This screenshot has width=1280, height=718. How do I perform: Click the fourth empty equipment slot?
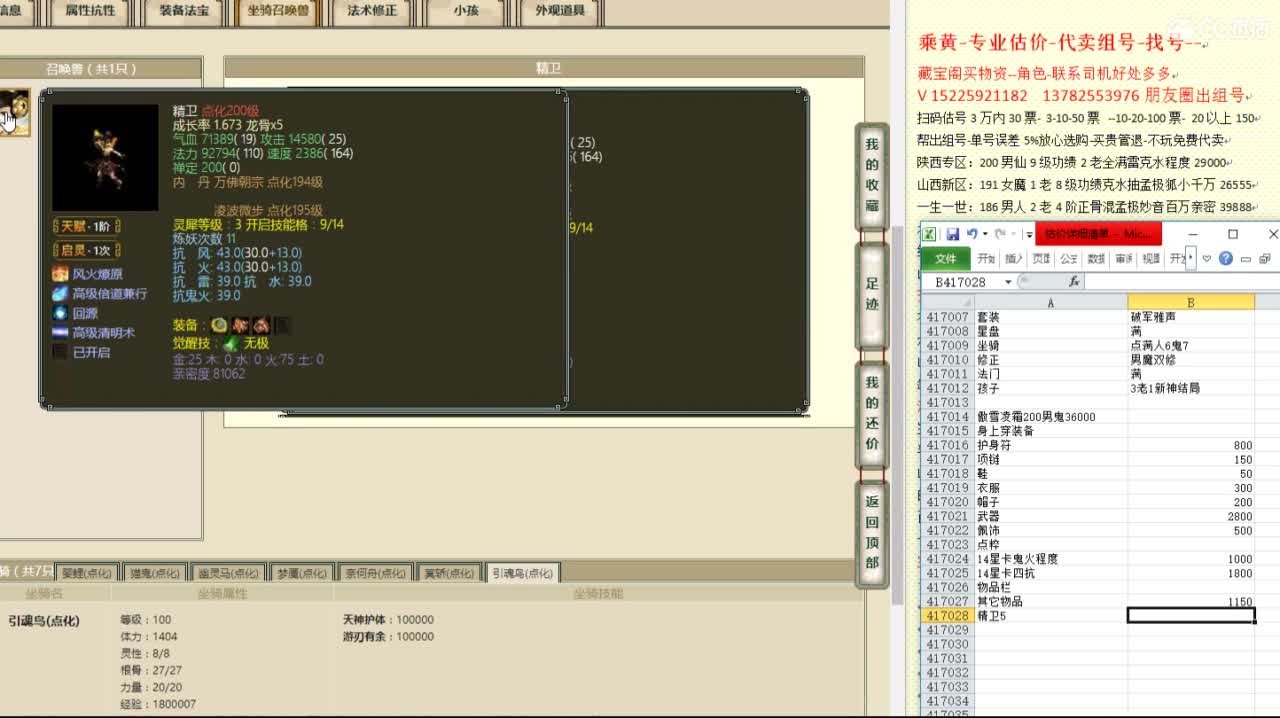click(283, 325)
